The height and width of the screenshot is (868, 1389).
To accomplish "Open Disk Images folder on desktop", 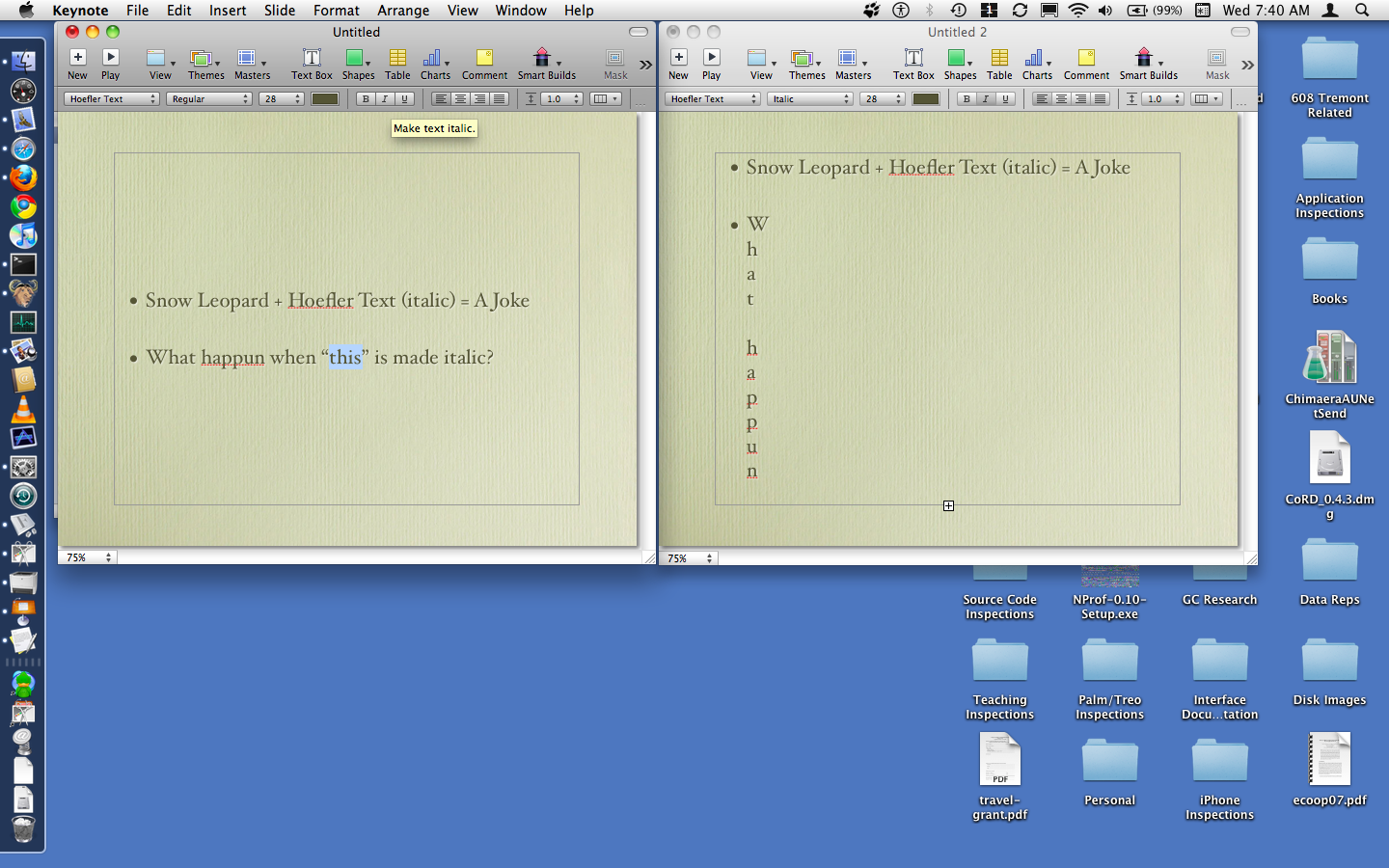I will 1329,670.
